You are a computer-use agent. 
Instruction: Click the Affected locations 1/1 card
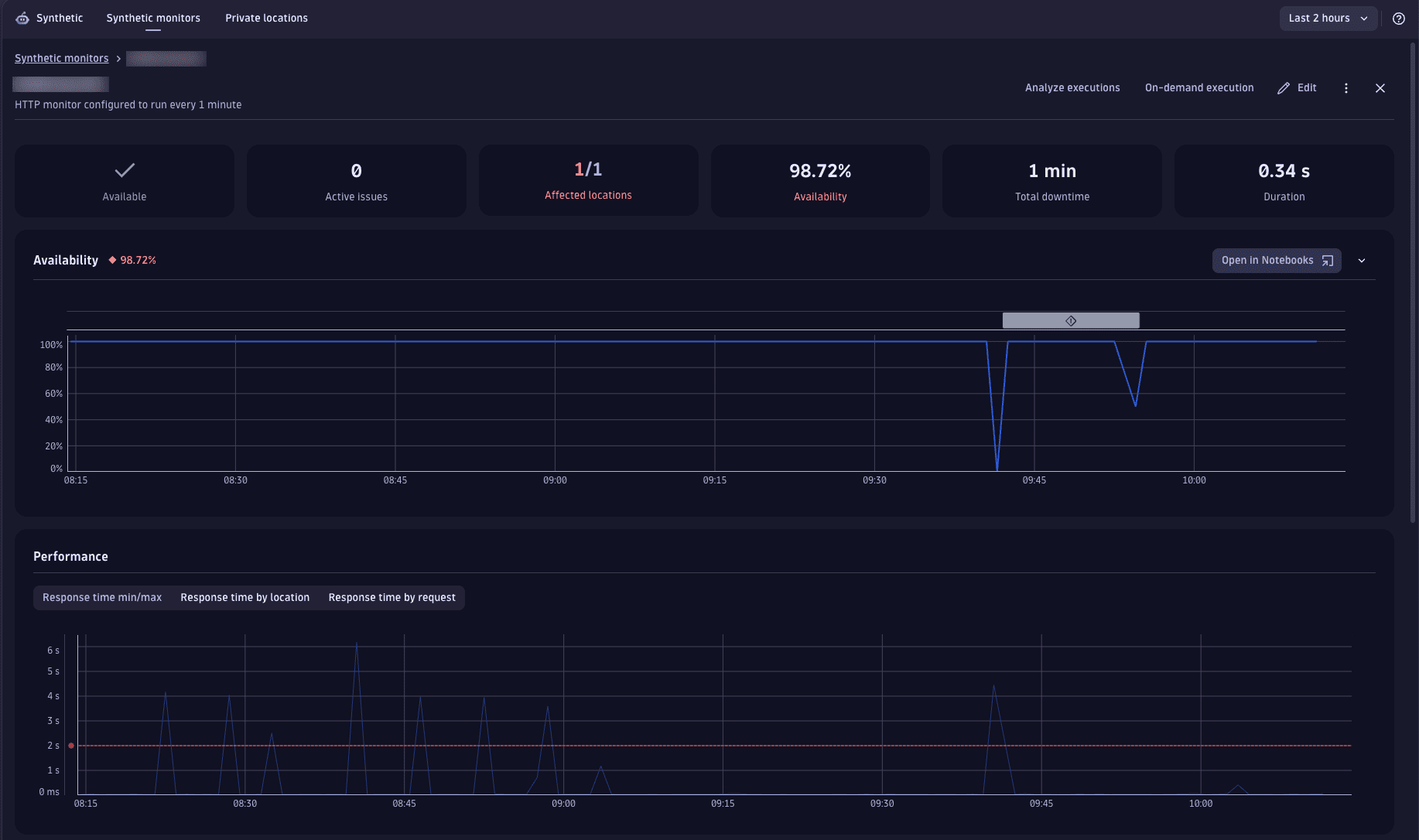tap(588, 180)
